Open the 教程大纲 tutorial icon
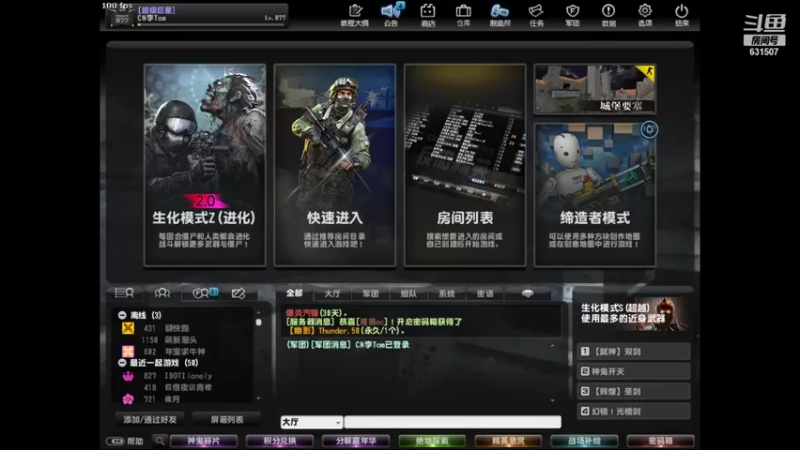Image resolution: width=800 pixels, height=450 pixels. tap(355, 15)
